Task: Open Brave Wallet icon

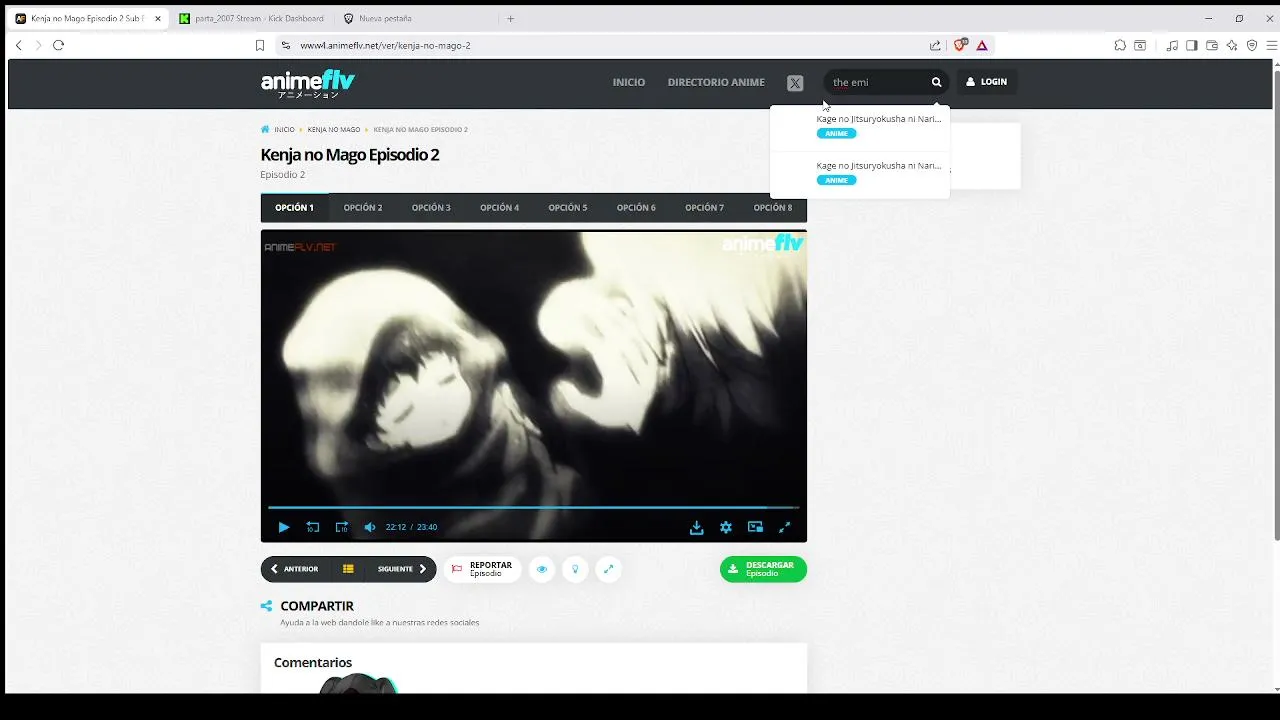Action: (x=1212, y=45)
